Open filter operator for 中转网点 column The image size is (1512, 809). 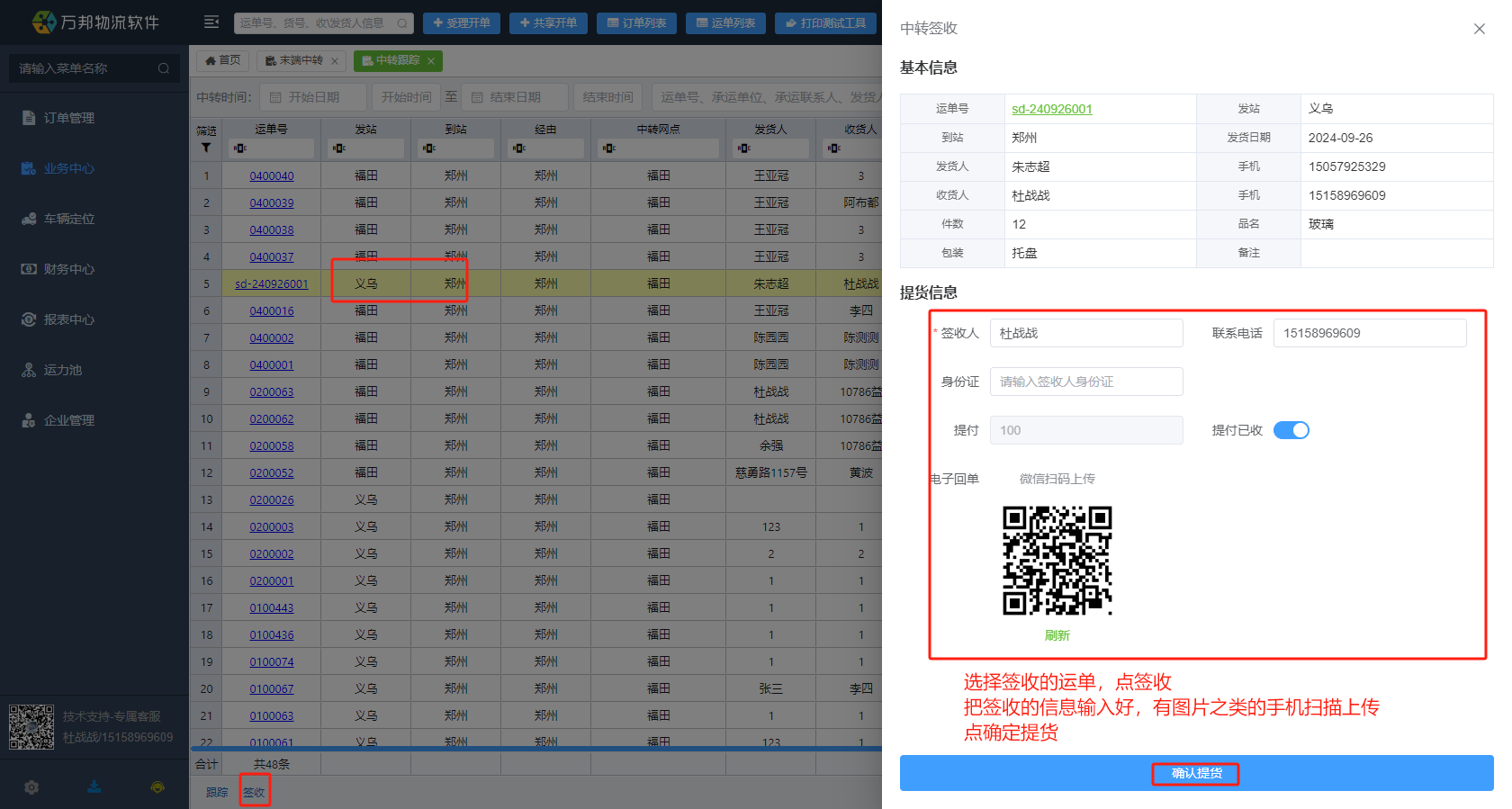[x=609, y=148]
